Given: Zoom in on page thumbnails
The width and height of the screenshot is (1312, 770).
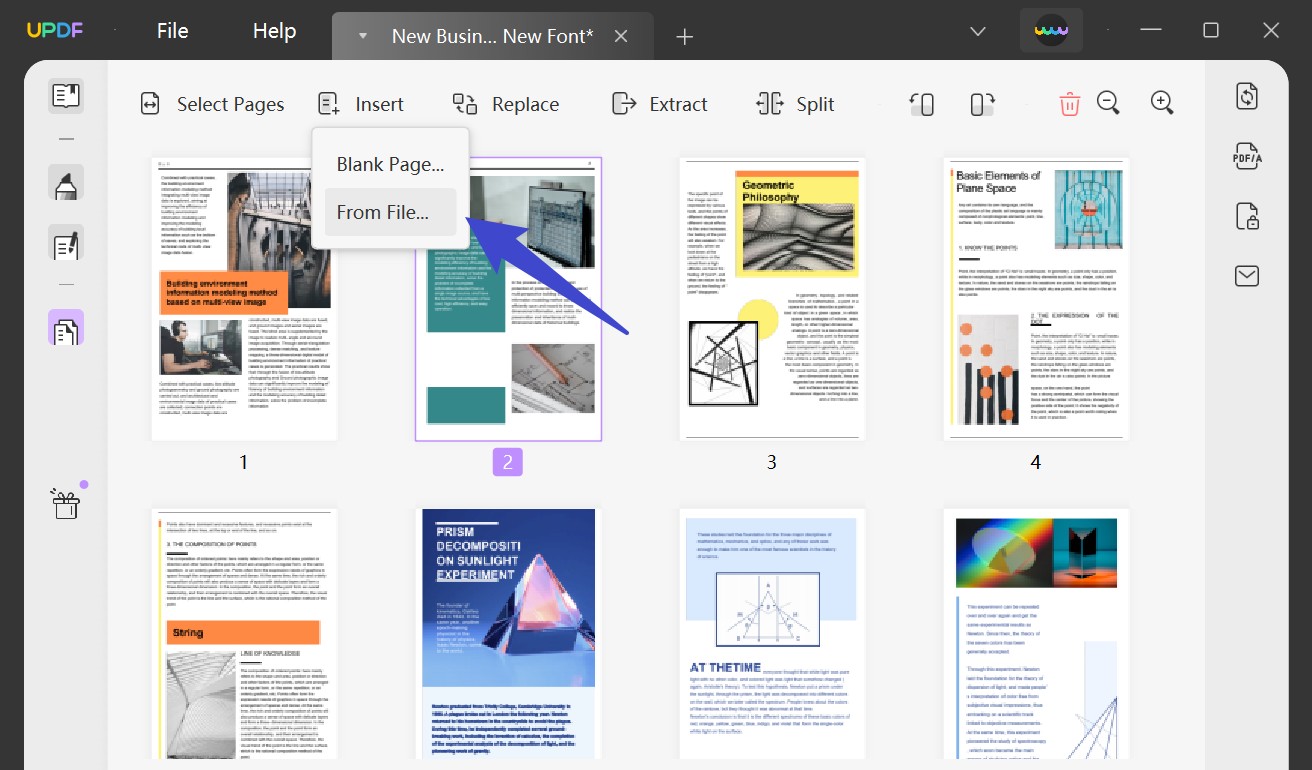Looking at the screenshot, I should [x=1161, y=103].
